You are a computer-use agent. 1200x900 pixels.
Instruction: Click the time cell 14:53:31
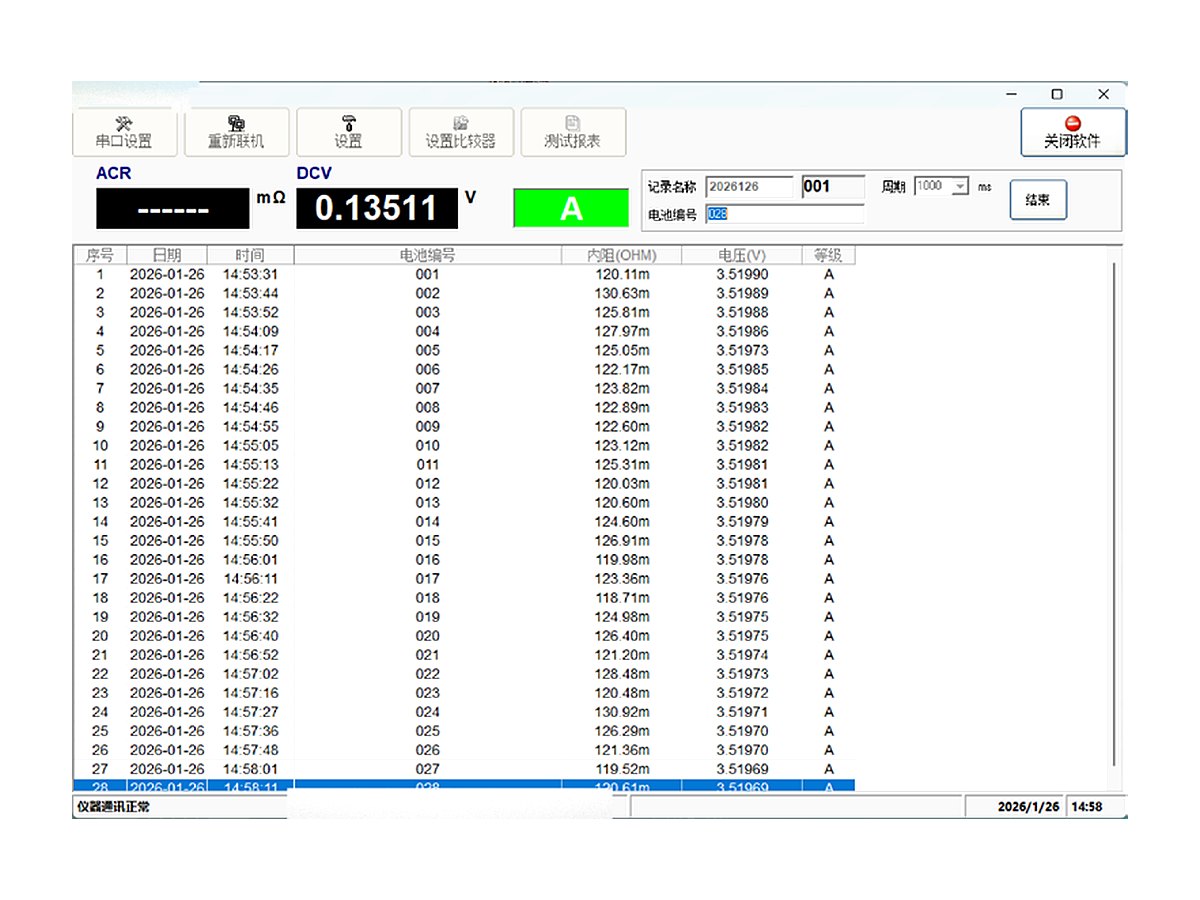[x=250, y=274]
